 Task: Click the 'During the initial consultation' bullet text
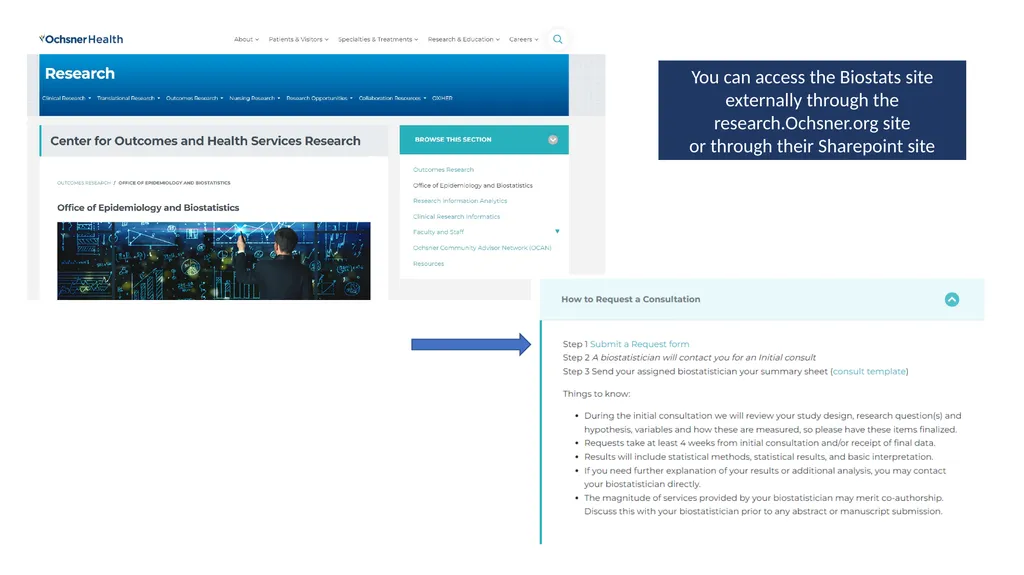pyautogui.click(x=773, y=422)
